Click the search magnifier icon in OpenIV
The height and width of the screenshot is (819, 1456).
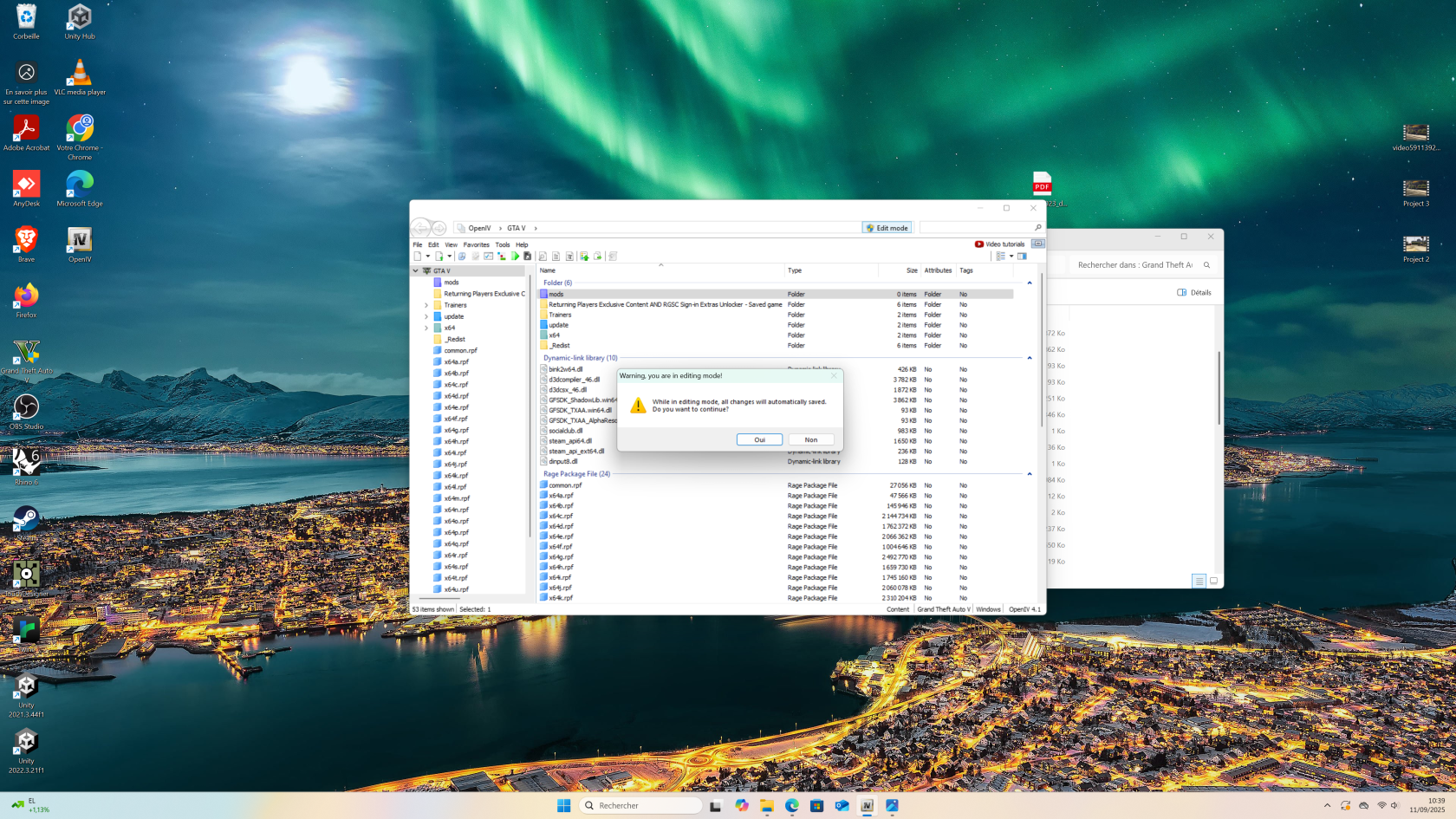pos(1037,228)
